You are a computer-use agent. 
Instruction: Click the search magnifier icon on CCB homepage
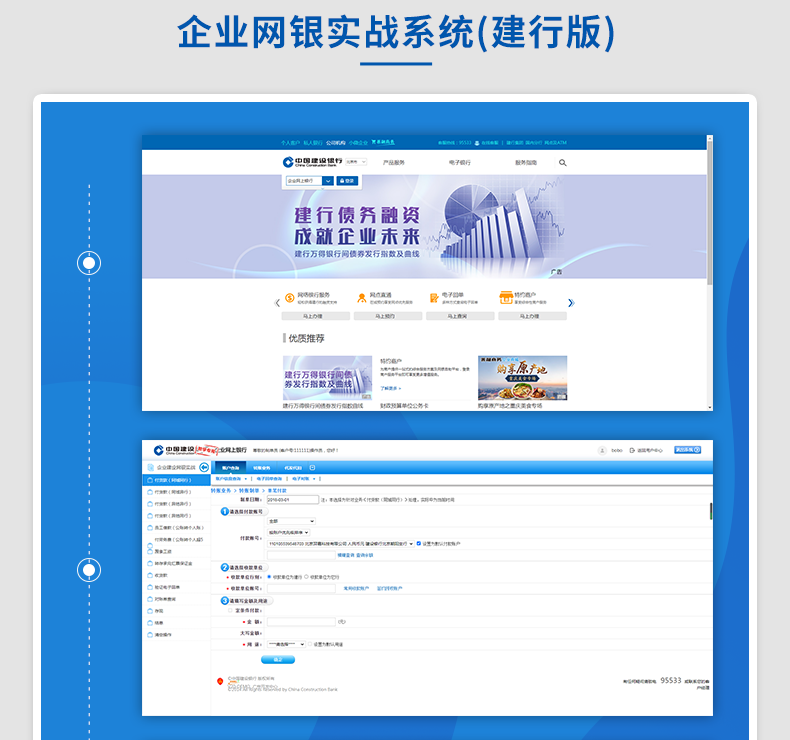(563, 163)
